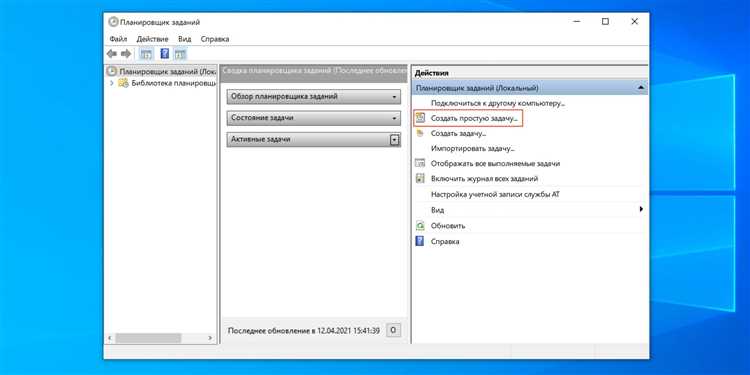This screenshot has width=750, height=375.
Task: Click the Task Scheduler title bar clock icon
Action: click(x=113, y=22)
